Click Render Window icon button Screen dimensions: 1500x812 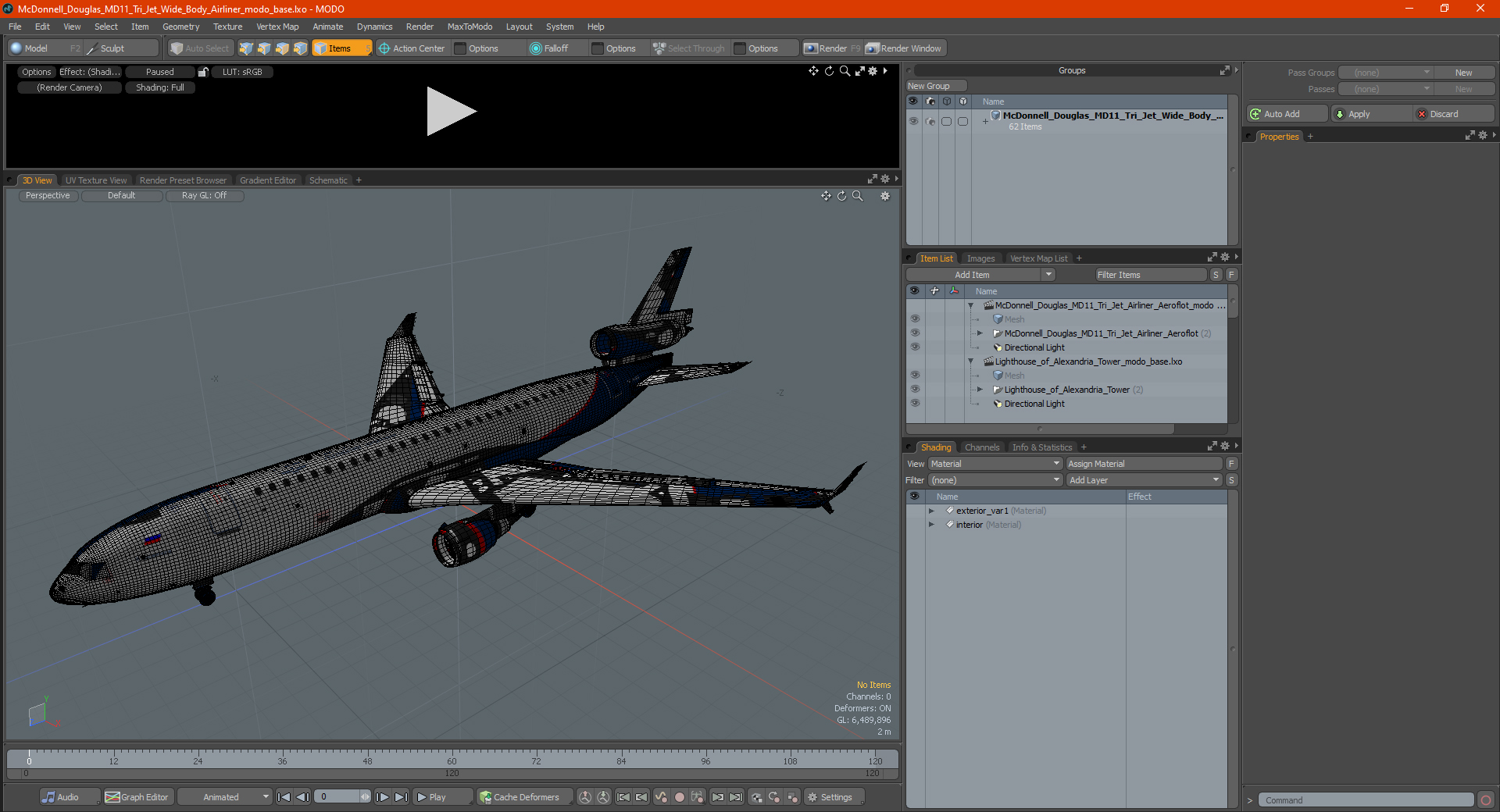(905, 48)
